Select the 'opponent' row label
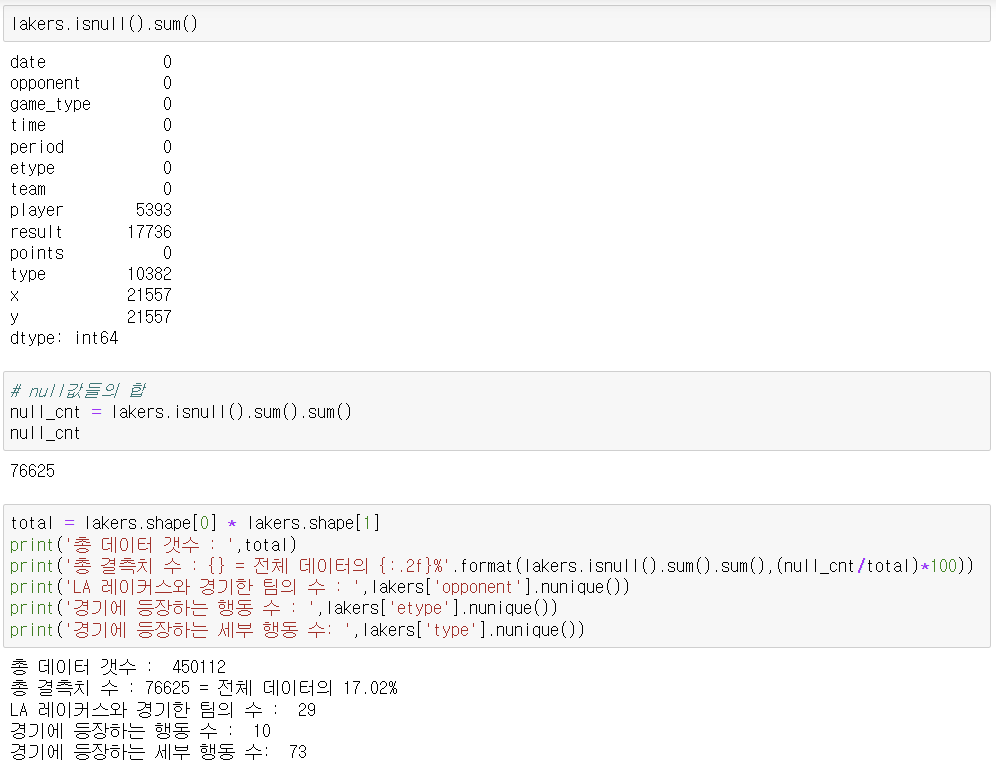This screenshot has height=776, width=996. (45, 84)
